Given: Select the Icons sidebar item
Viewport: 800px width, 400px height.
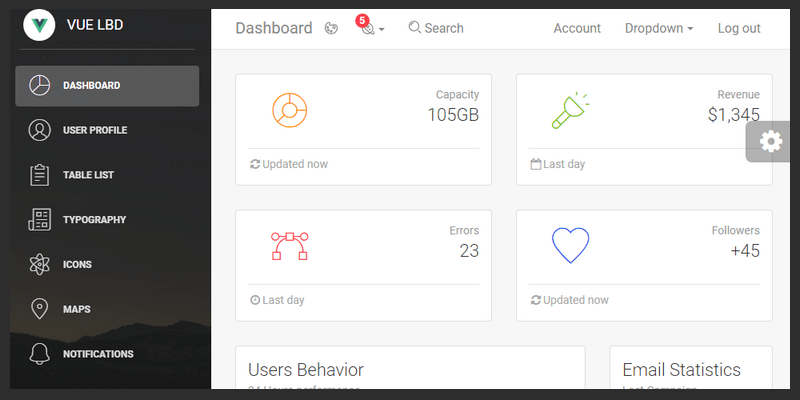Looking at the screenshot, I should (x=77, y=265).
